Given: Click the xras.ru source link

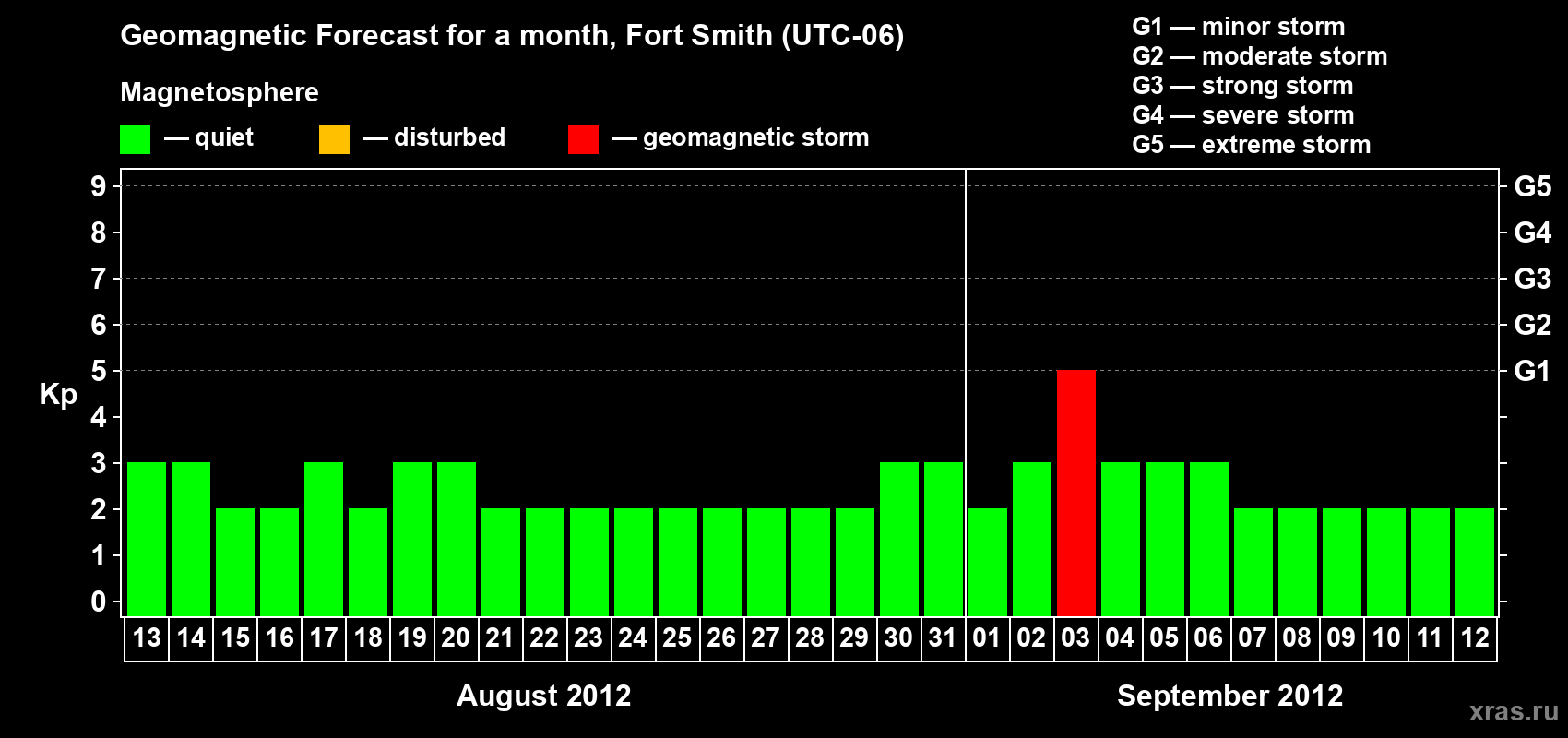Looking at the screenshot, I should [x=1514, y=711].
